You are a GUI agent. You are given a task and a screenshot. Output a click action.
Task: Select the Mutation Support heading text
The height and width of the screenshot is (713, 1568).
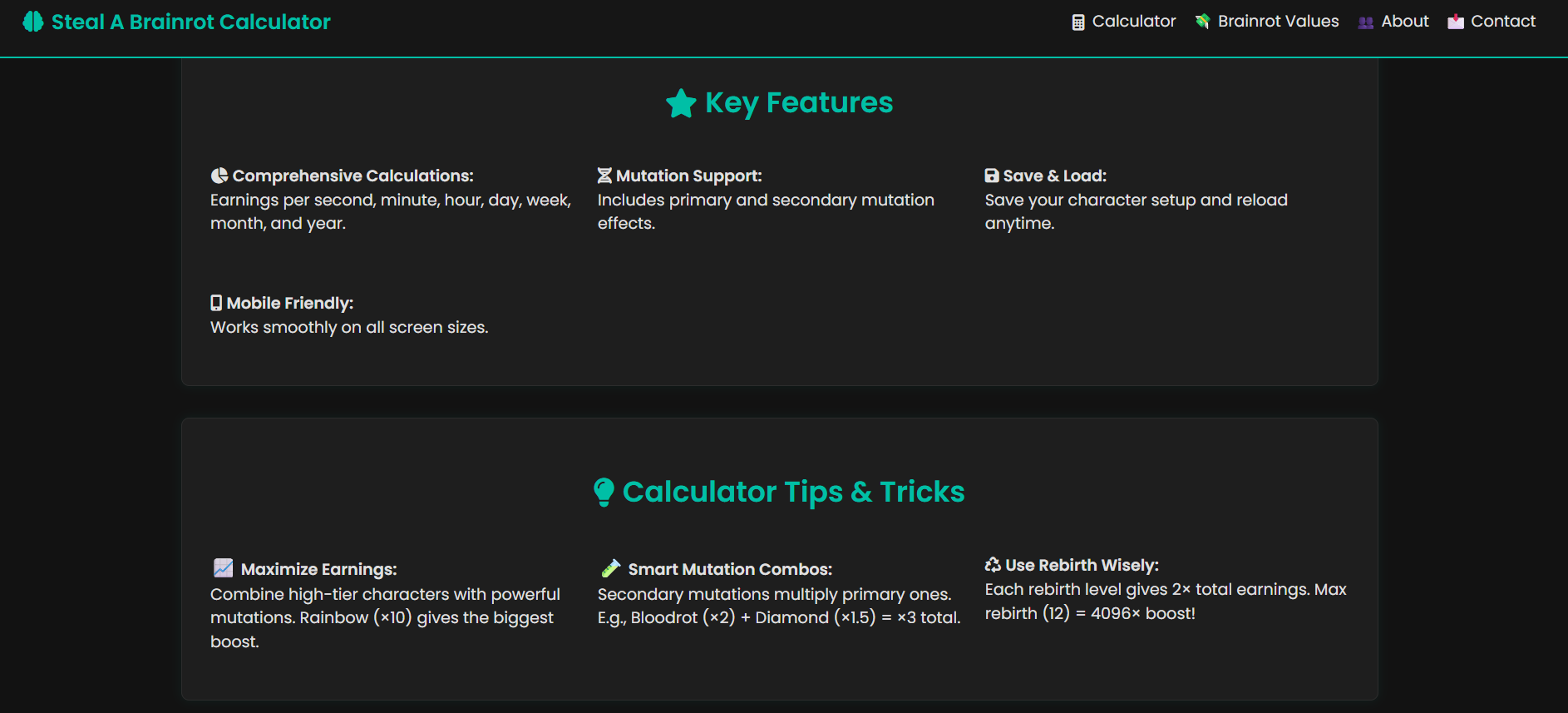[689, 176]
